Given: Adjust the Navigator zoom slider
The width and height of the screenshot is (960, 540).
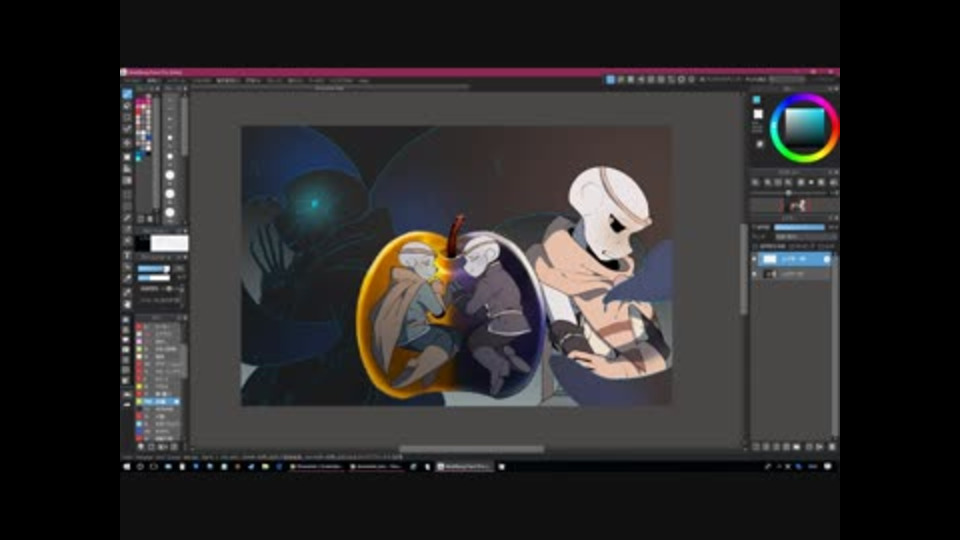Looking at the screenshot, I should 788,193.
